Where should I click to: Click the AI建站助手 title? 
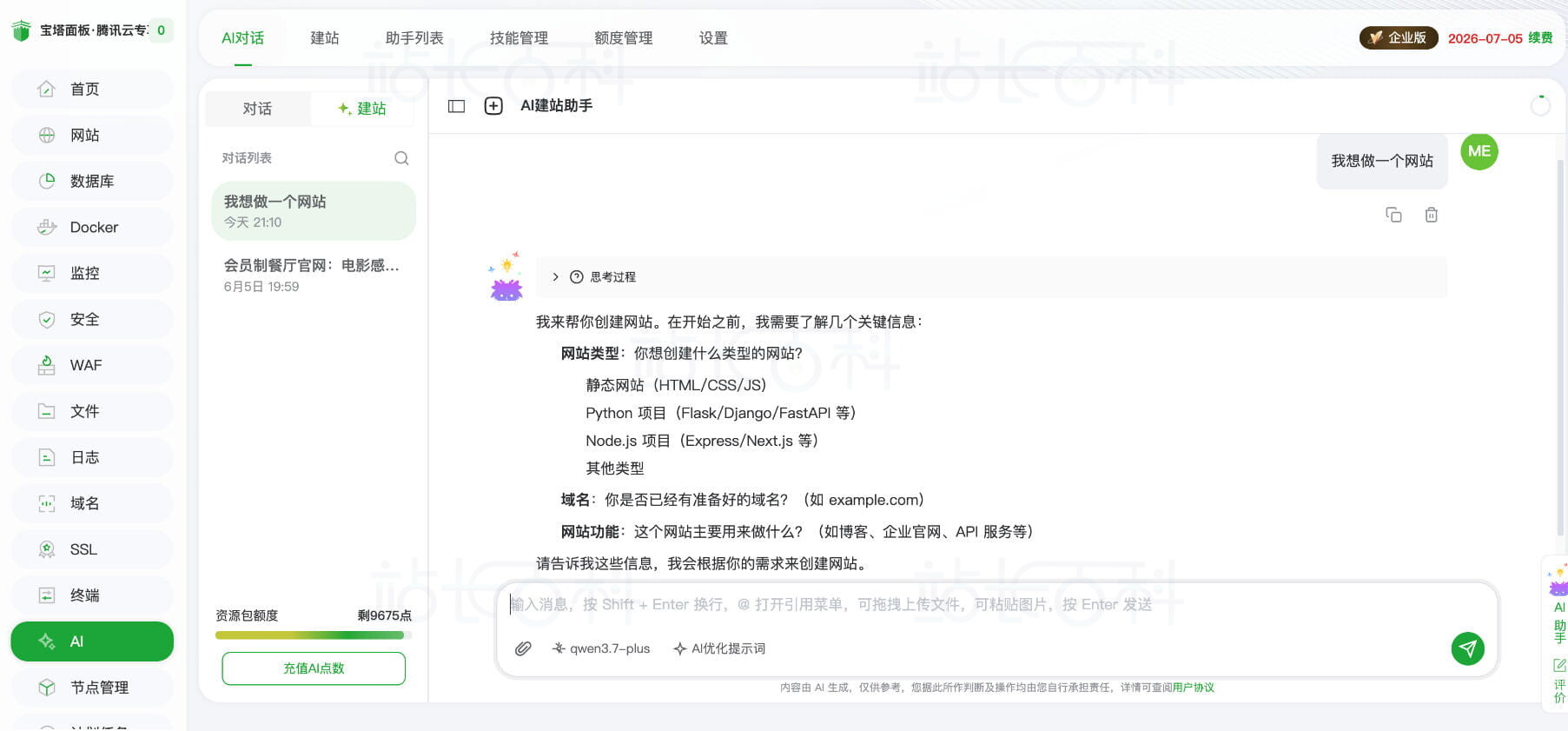[x=557, y=106]
